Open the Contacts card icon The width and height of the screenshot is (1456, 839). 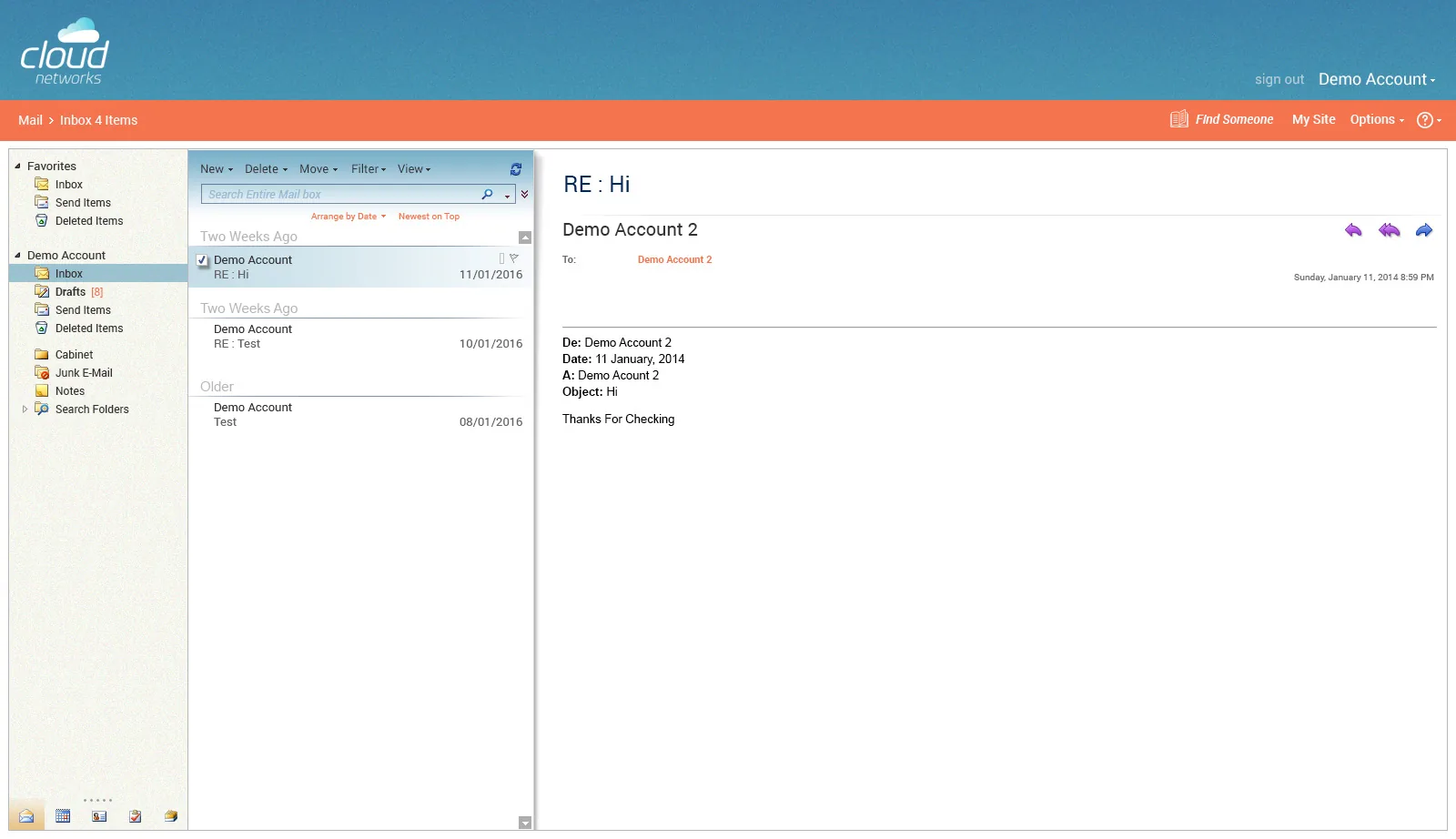(99, 816)
